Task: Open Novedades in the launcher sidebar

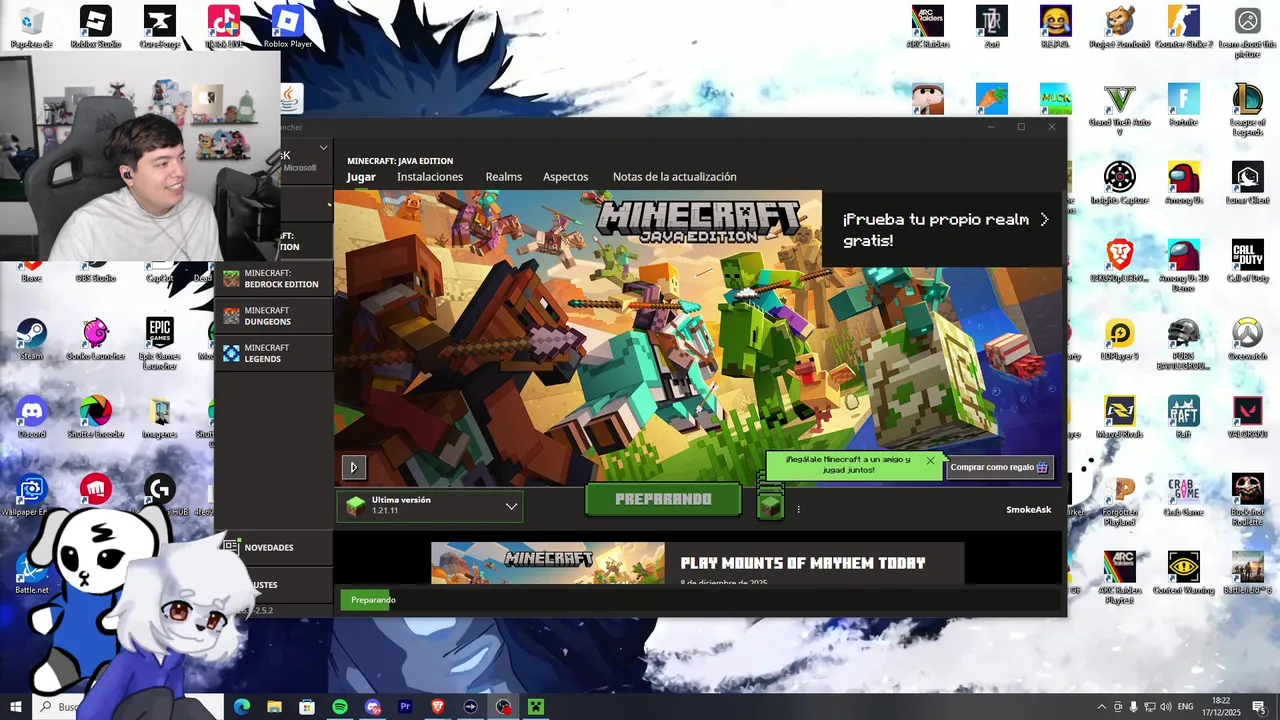Action: (273, 547)
